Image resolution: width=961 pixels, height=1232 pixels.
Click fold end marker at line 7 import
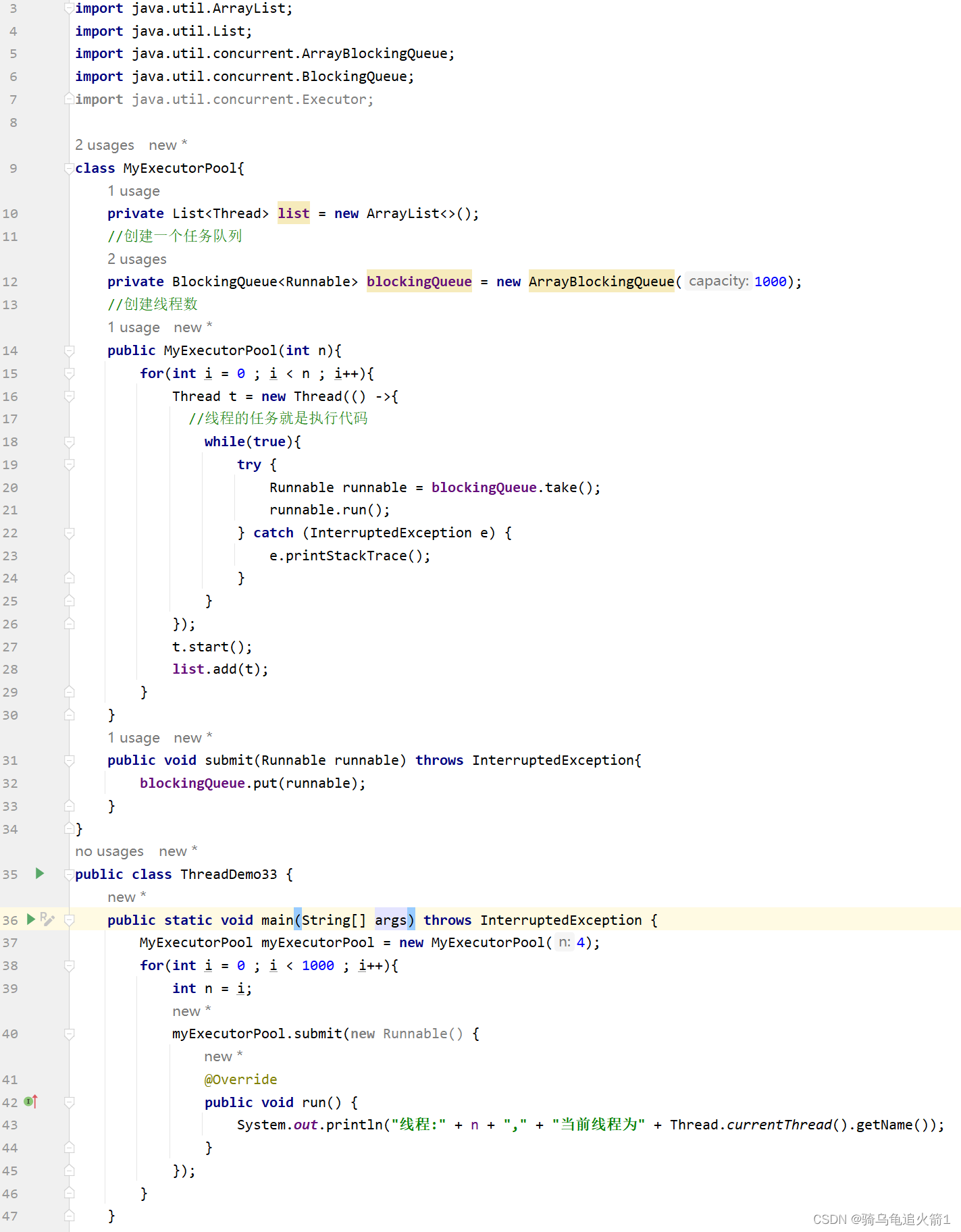[69, 99]
